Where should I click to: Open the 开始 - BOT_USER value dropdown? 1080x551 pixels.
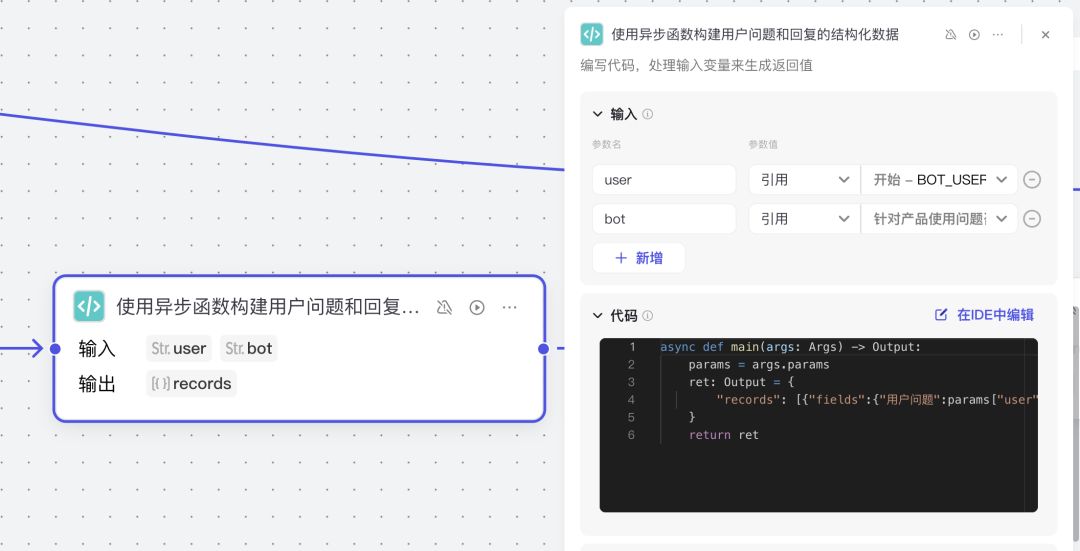pyautogui.click(x=939, y=180)
